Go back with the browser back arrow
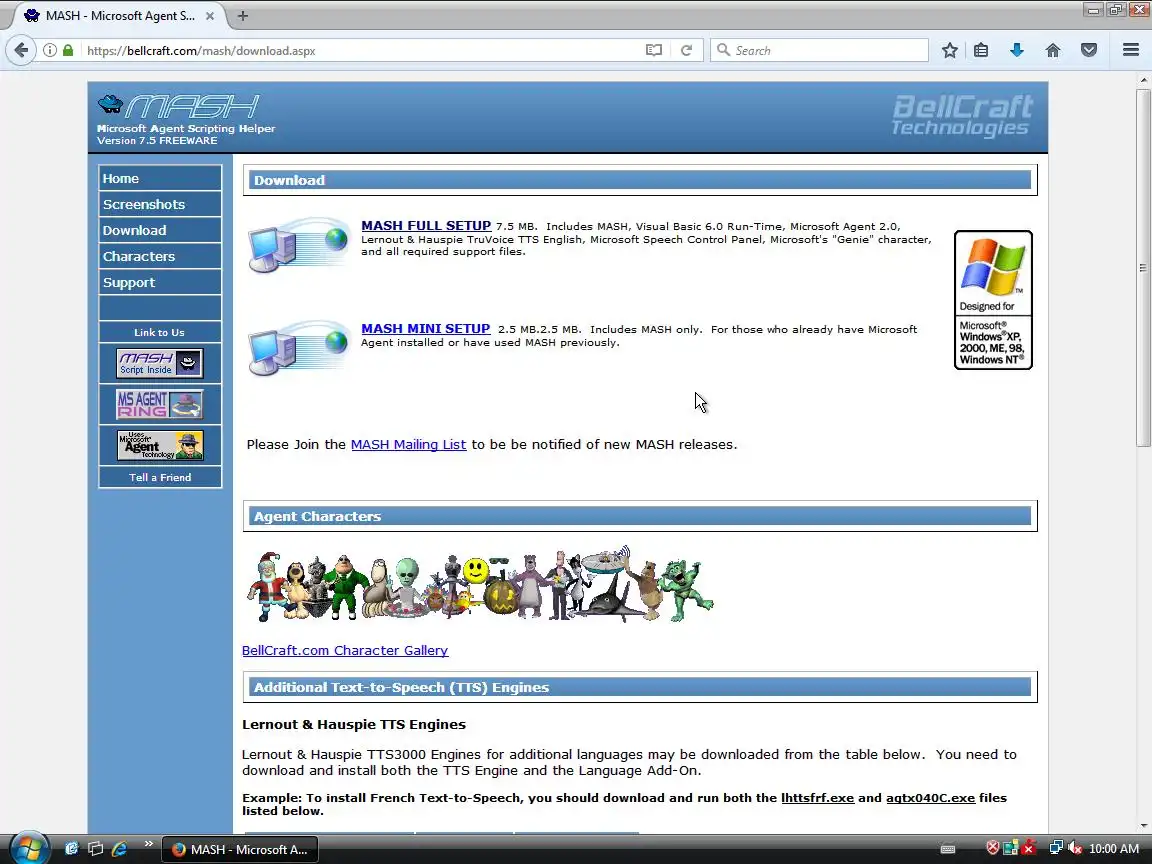Image resolution: width=1152 pixels, height=864 pixels. 21,50
